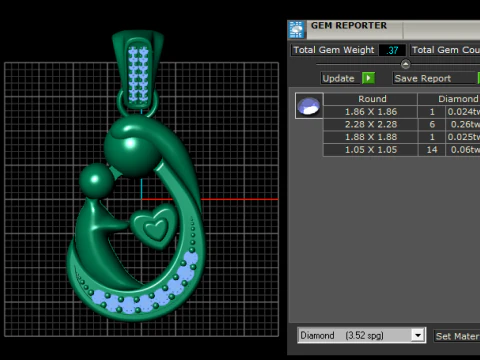The image size is (480, 360).
Task: Click the Diamond column header
Action: point(449,99)
